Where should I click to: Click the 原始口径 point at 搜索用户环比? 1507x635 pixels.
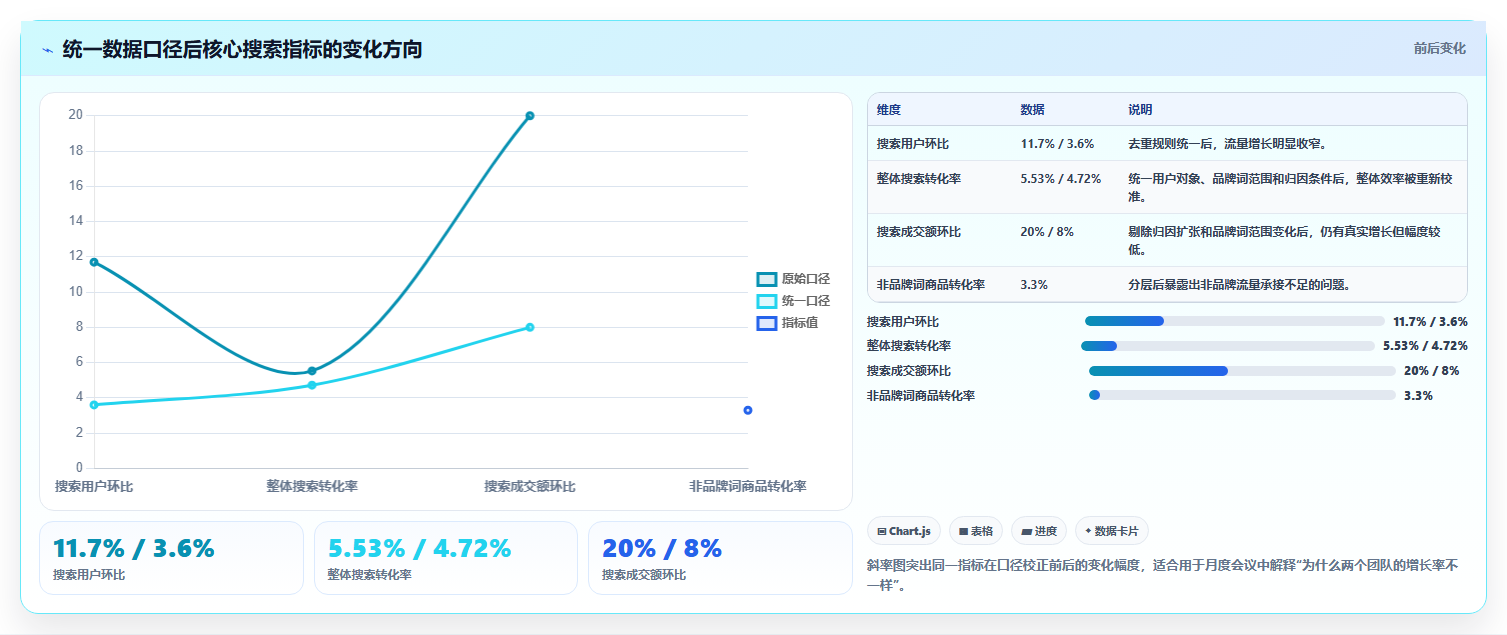[94, 262]
